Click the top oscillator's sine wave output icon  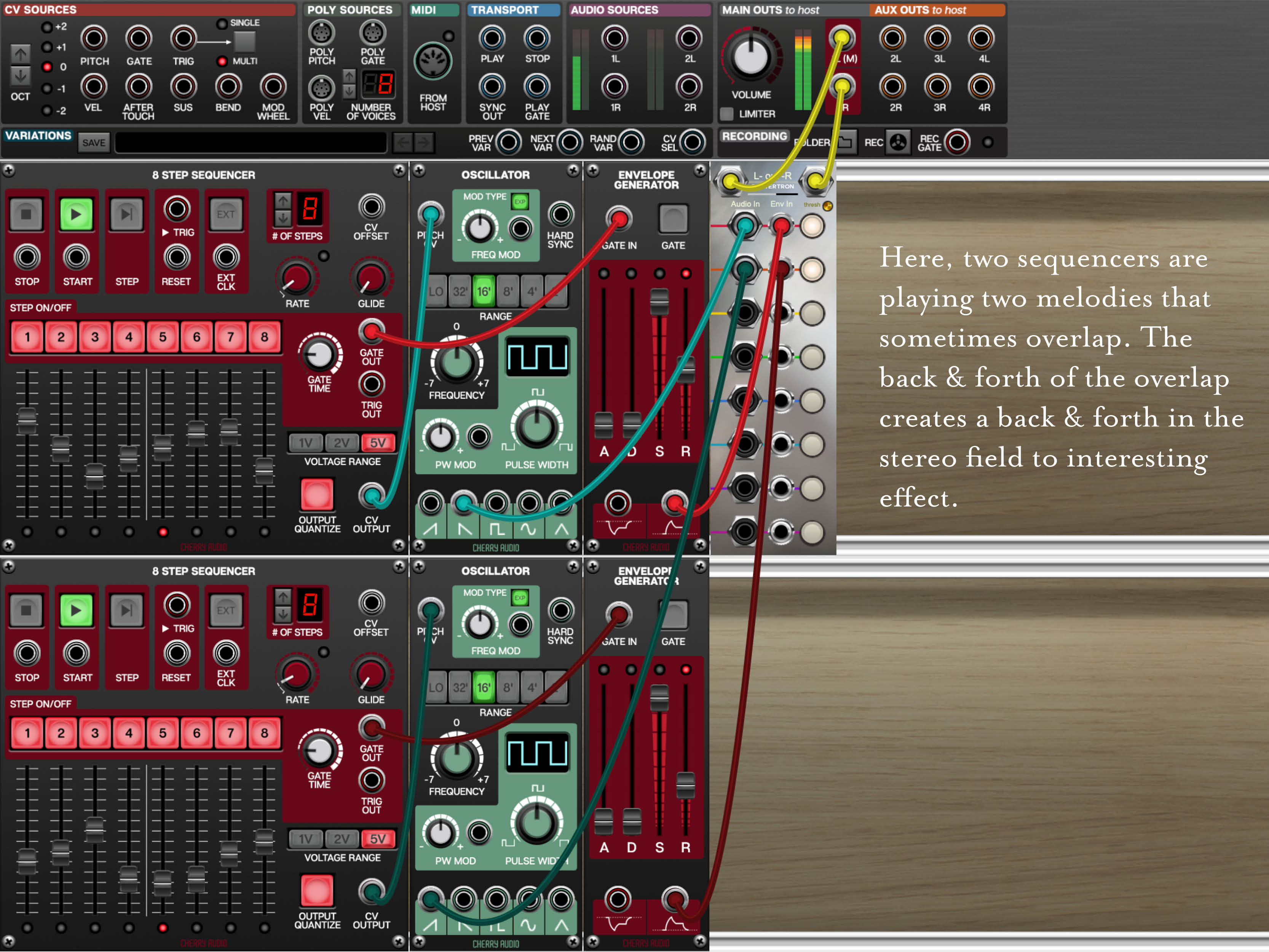528,529
